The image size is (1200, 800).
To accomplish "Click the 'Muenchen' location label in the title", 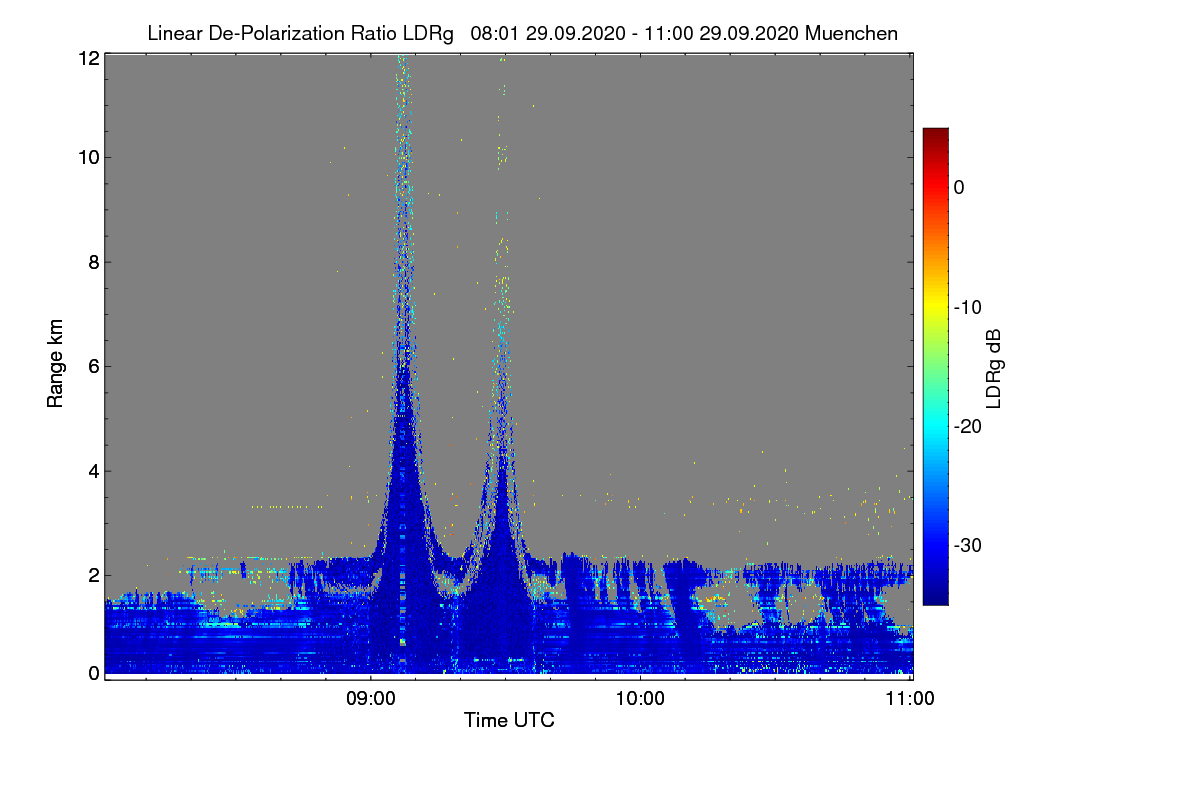I will tap(851, 33).
